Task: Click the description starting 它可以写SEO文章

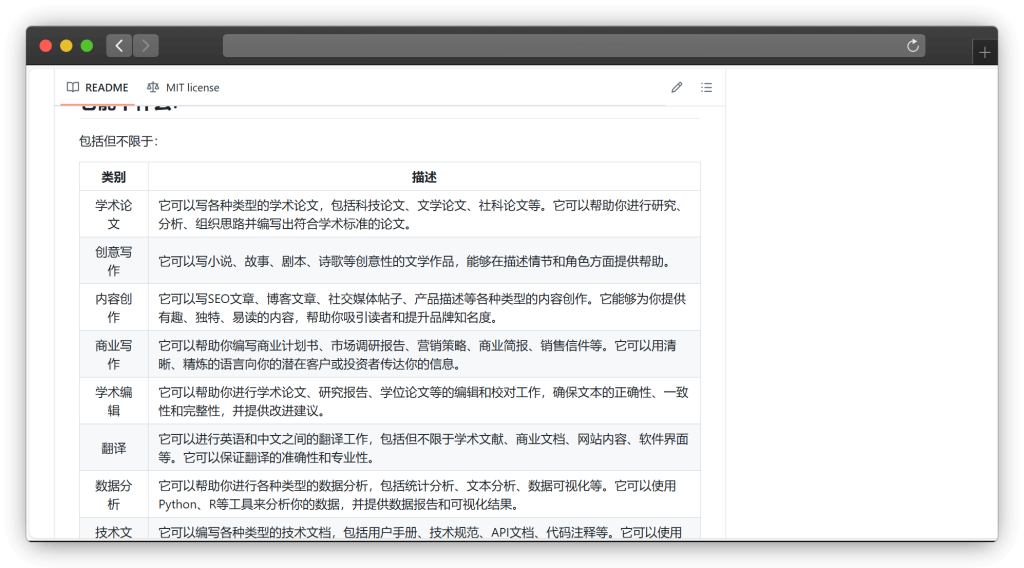Action: click(424, 308)
